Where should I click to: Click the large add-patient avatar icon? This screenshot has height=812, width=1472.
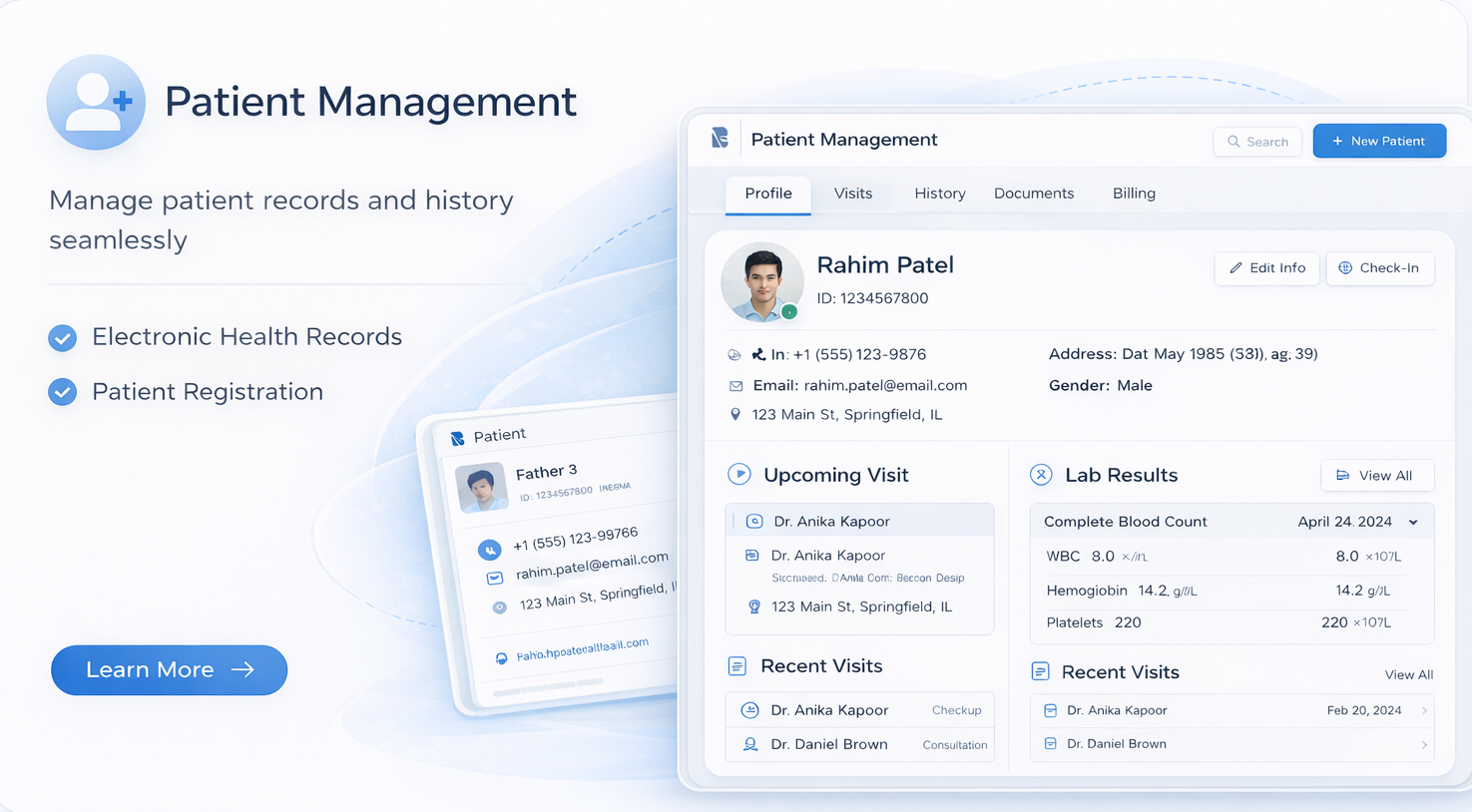point(96,102)
